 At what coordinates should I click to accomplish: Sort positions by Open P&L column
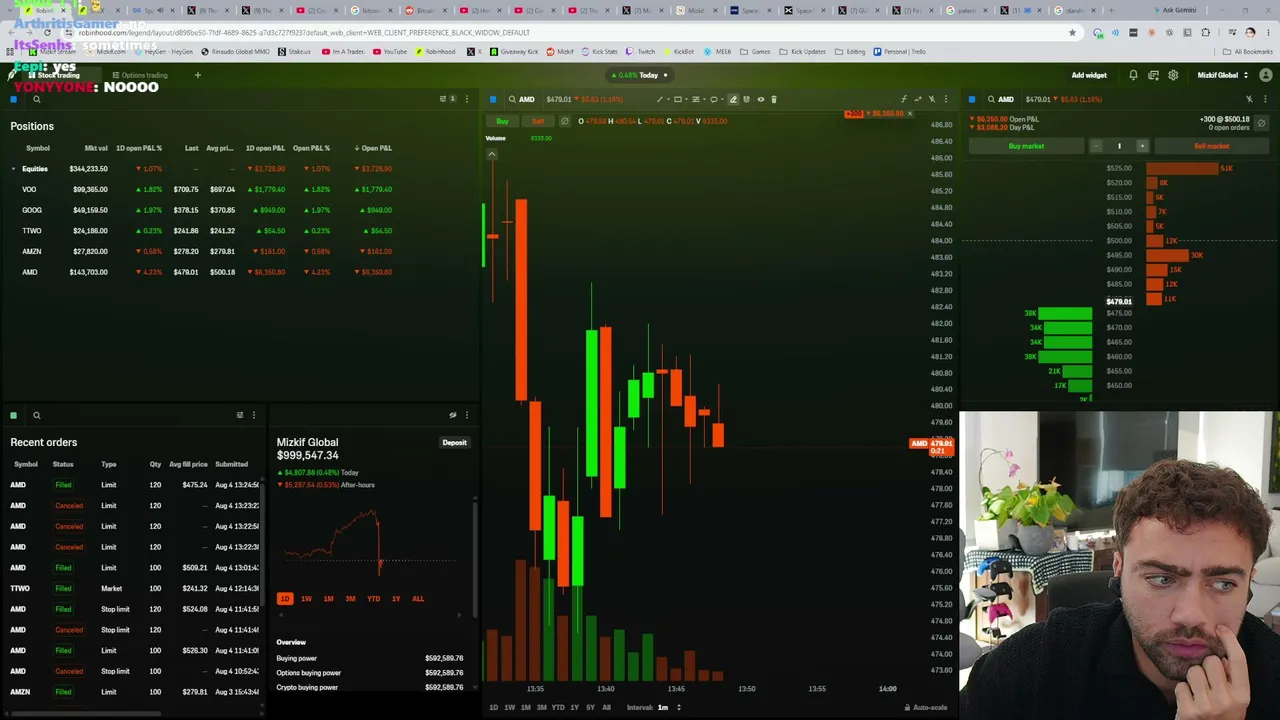(x=373, y=148)
